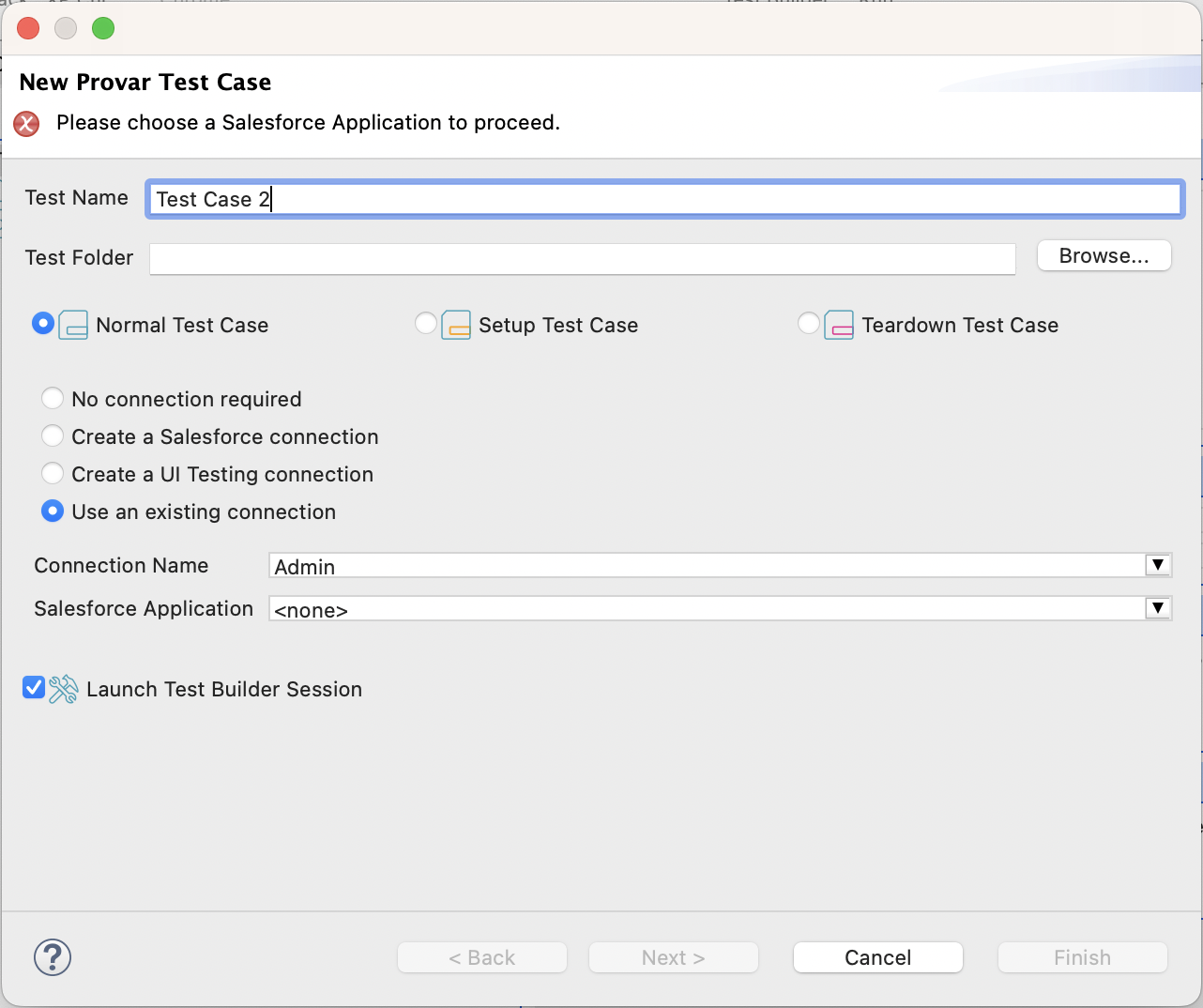Cancel the new test case dialog
Screen dimensions: 1203x1008
[x=877, y=957]
